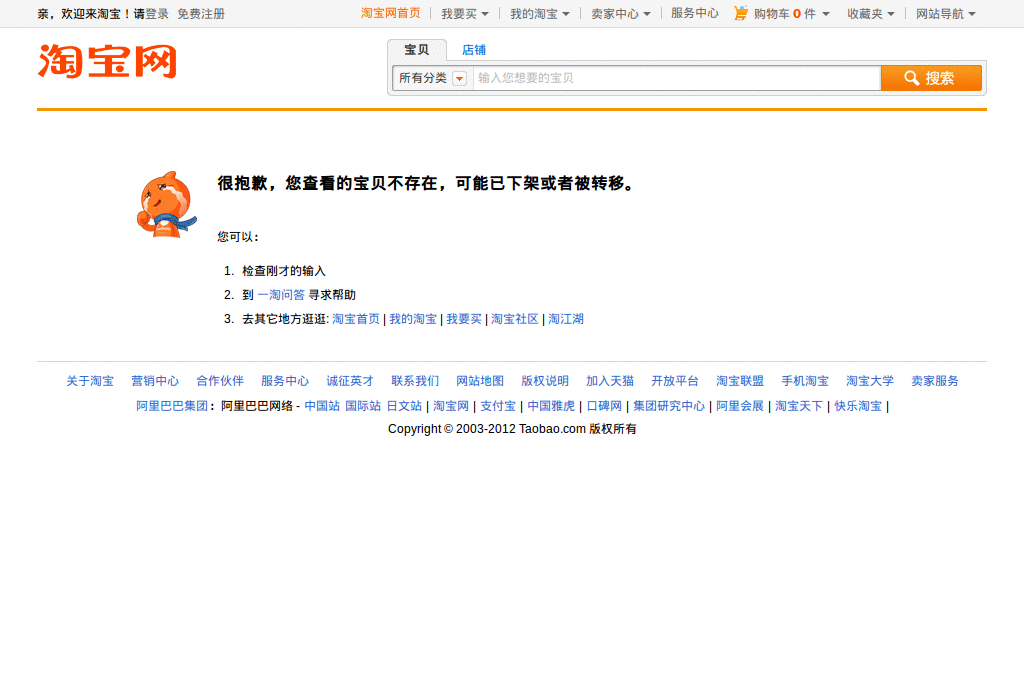
Task: Open 淘宝联盟 footer link
Action: pyautogui.click(x=740, y=381)
